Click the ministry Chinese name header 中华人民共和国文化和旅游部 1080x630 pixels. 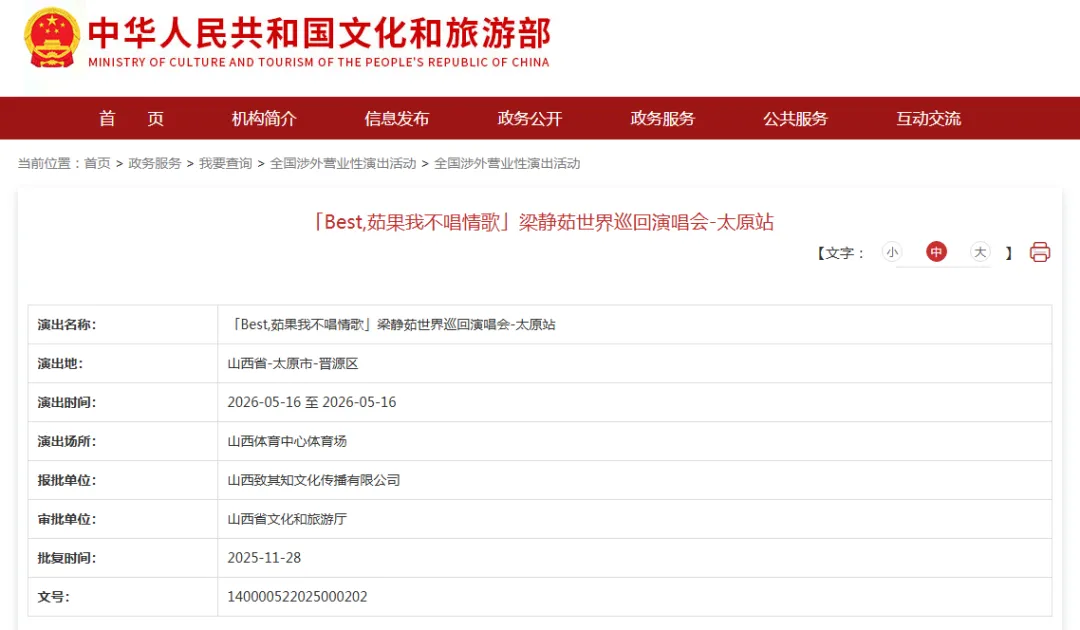(320, 33)
